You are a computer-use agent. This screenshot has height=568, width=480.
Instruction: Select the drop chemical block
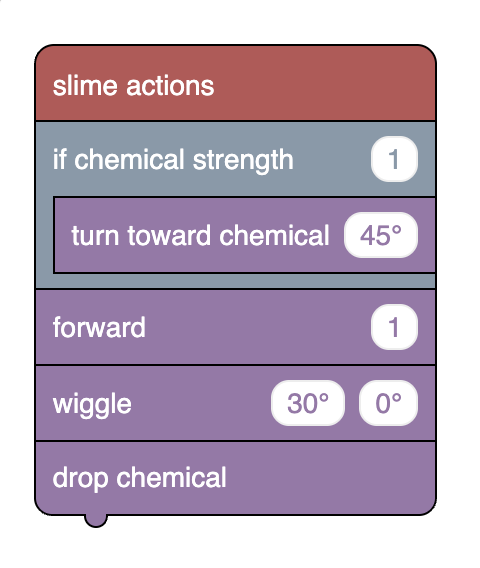coord(235,478)
